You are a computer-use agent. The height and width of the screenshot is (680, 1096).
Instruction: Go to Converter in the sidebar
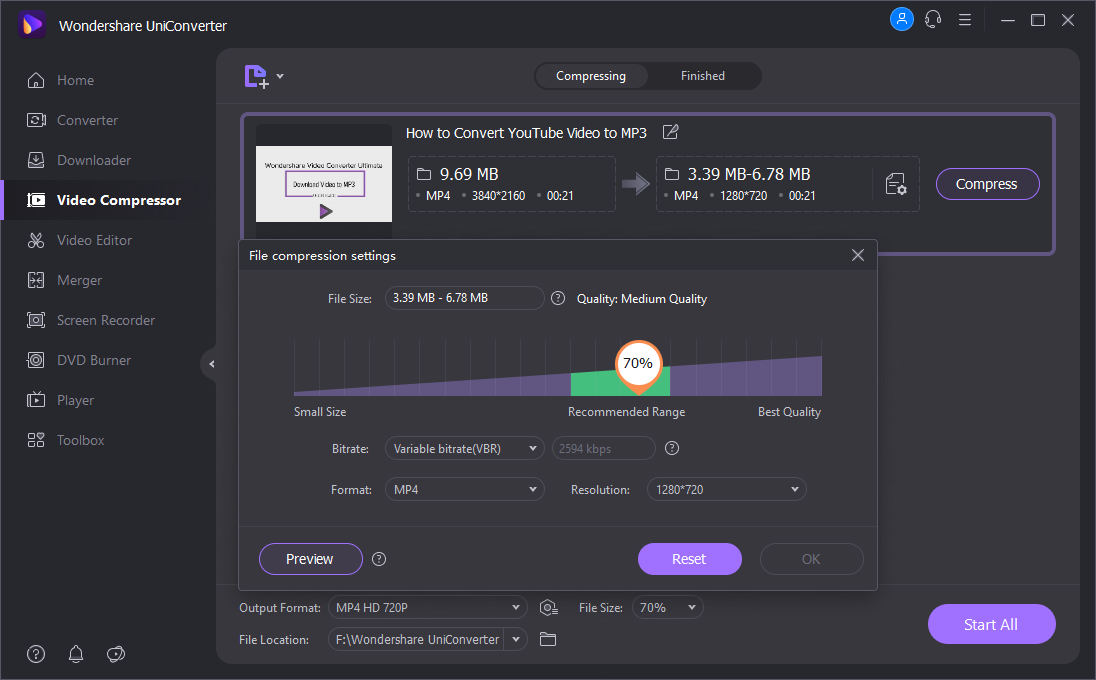point(87,120)
